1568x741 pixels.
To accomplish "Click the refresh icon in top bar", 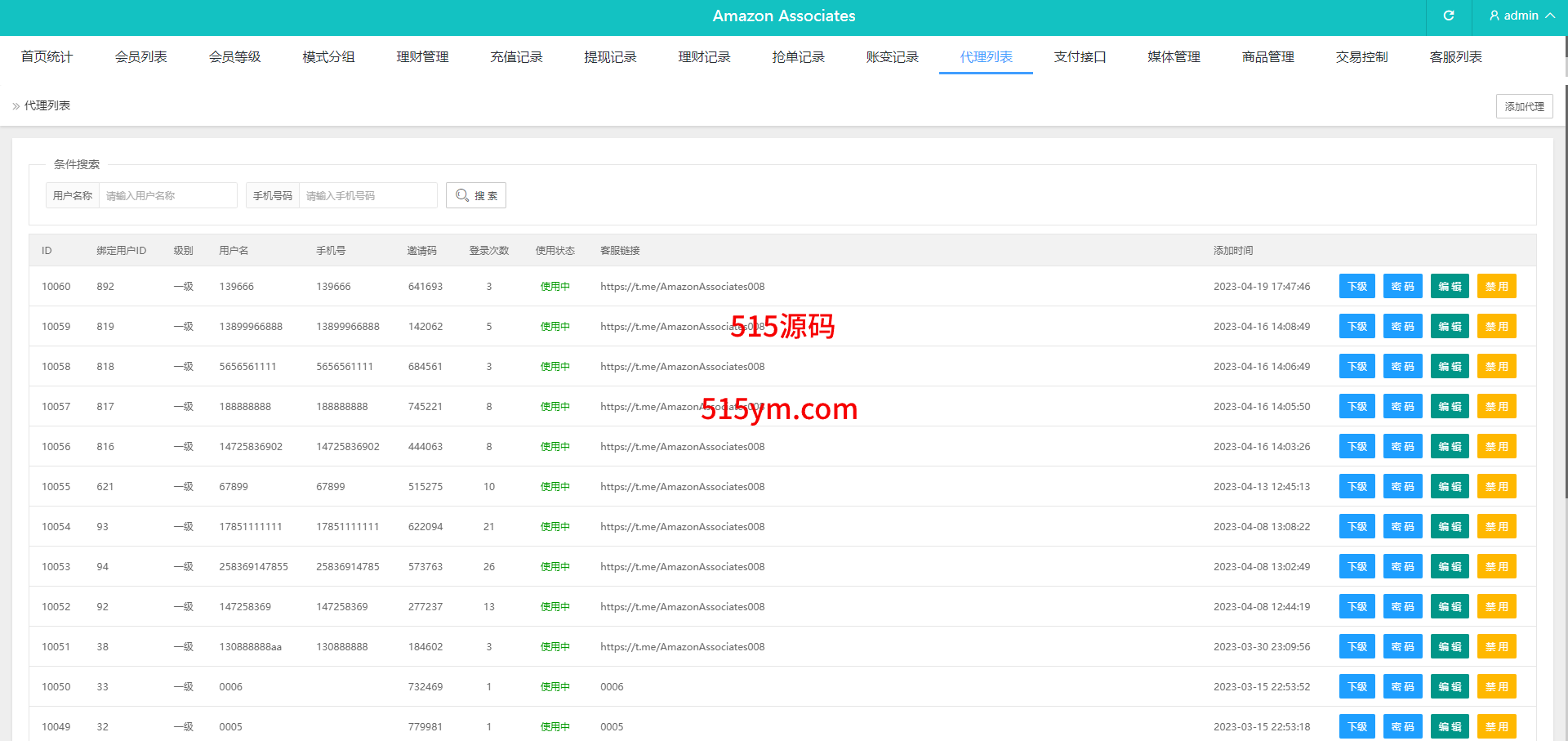I will point(1448,16).
